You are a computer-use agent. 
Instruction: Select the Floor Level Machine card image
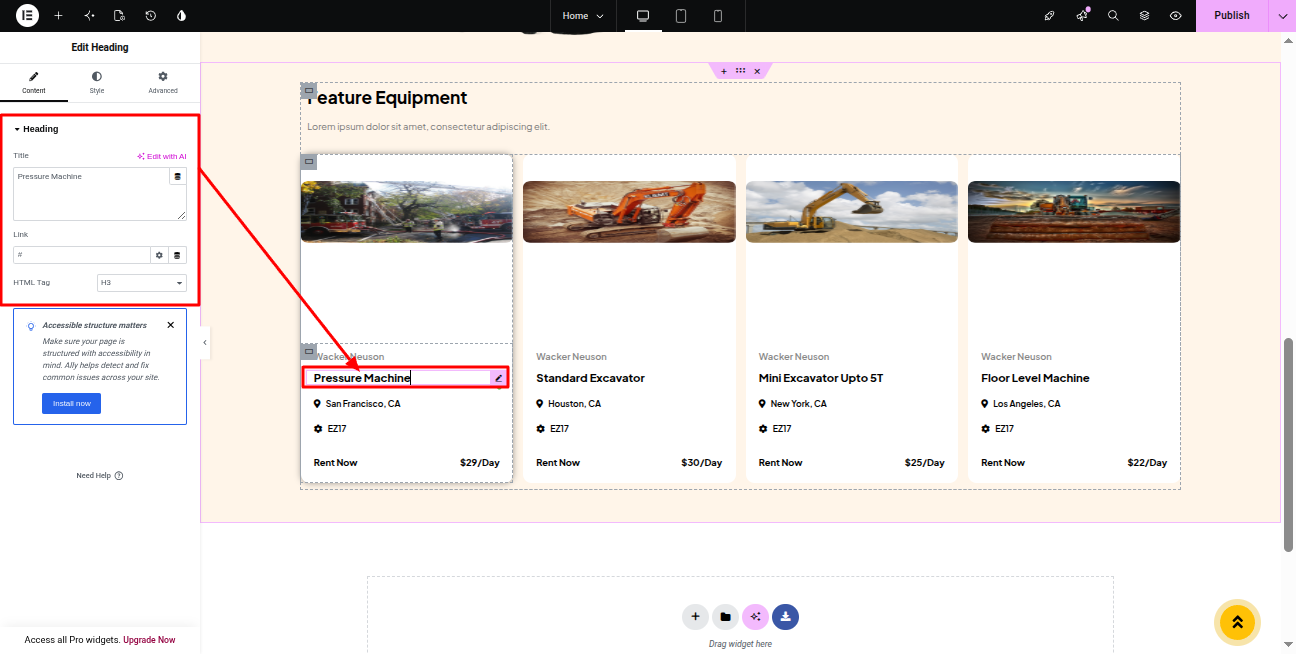click(1074, 211)
